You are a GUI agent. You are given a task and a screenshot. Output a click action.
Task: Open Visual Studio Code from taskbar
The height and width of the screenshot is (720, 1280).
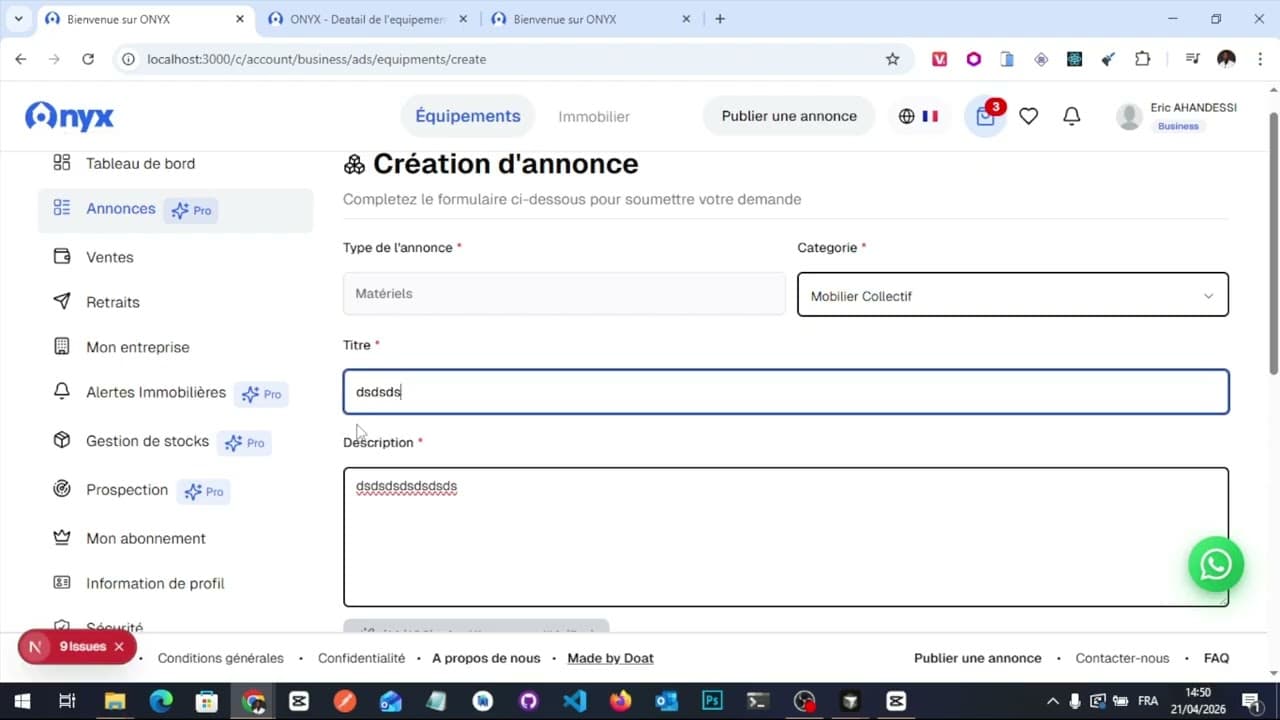[574, 701]
